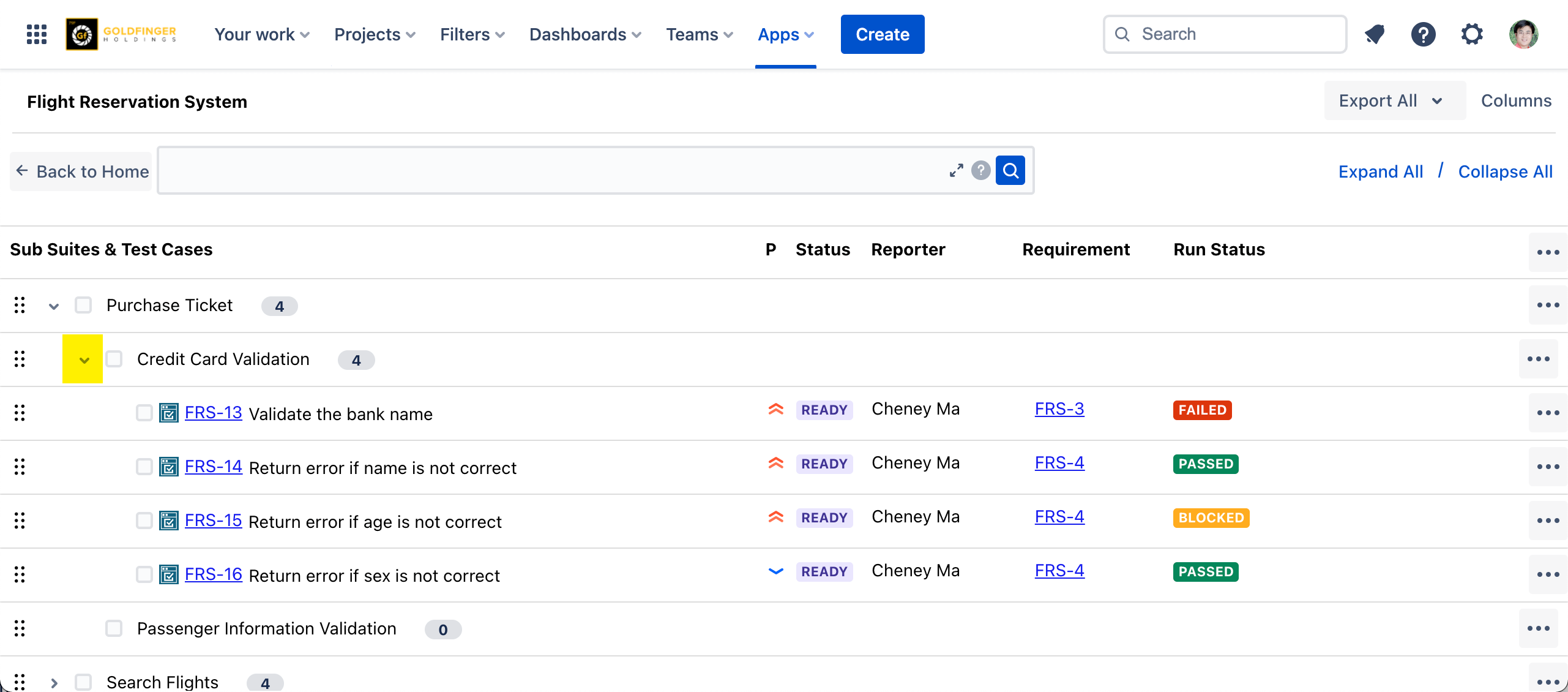Image resolution: width=1568 pixels, height=692 pixels.
Task: Collapse the Credit Card Validation suite
Action: pos(84,359)
